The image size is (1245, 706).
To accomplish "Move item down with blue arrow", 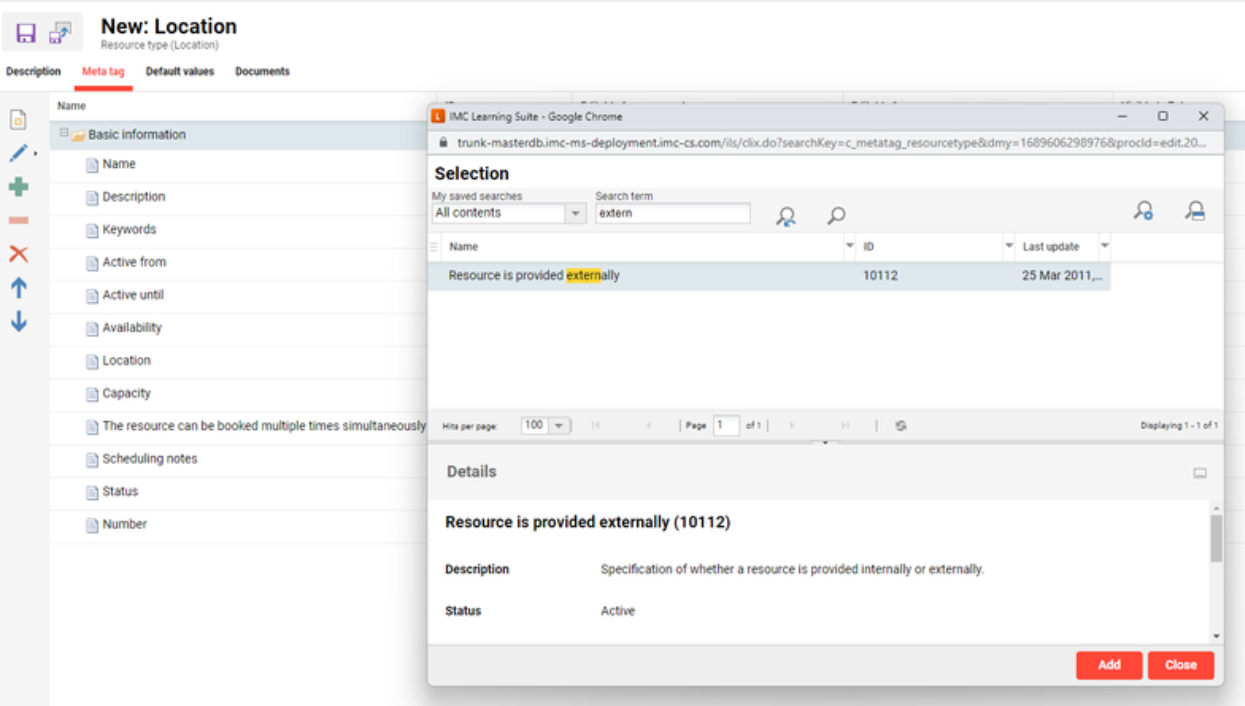I will point(18,322).
